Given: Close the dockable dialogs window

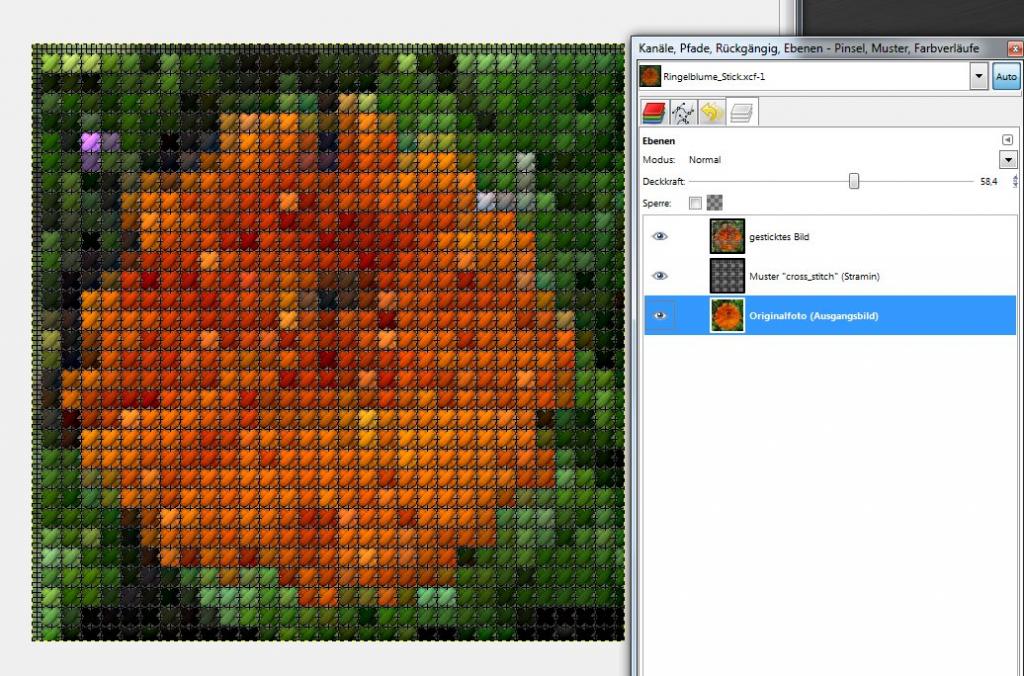Looking at the screenshot, I should (x=1016, y=49).
